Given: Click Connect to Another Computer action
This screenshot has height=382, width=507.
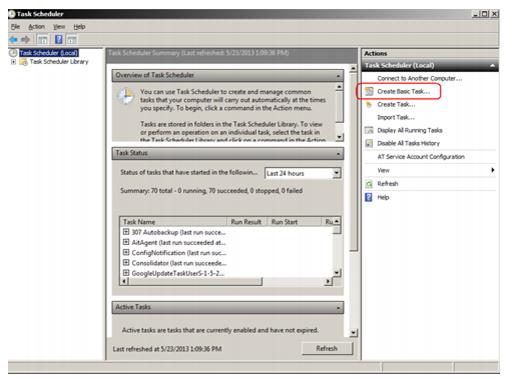Looking at the screenshot, I should tap(419, 78).
